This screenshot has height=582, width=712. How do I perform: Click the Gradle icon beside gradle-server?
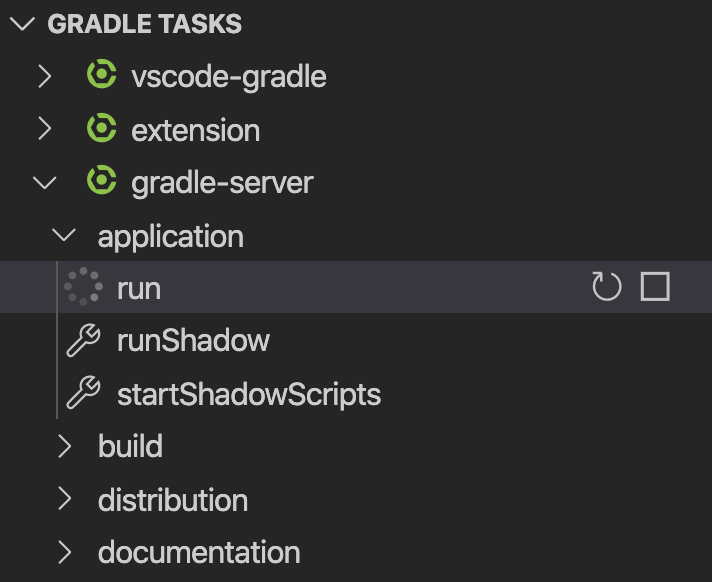tap(101, 180)
